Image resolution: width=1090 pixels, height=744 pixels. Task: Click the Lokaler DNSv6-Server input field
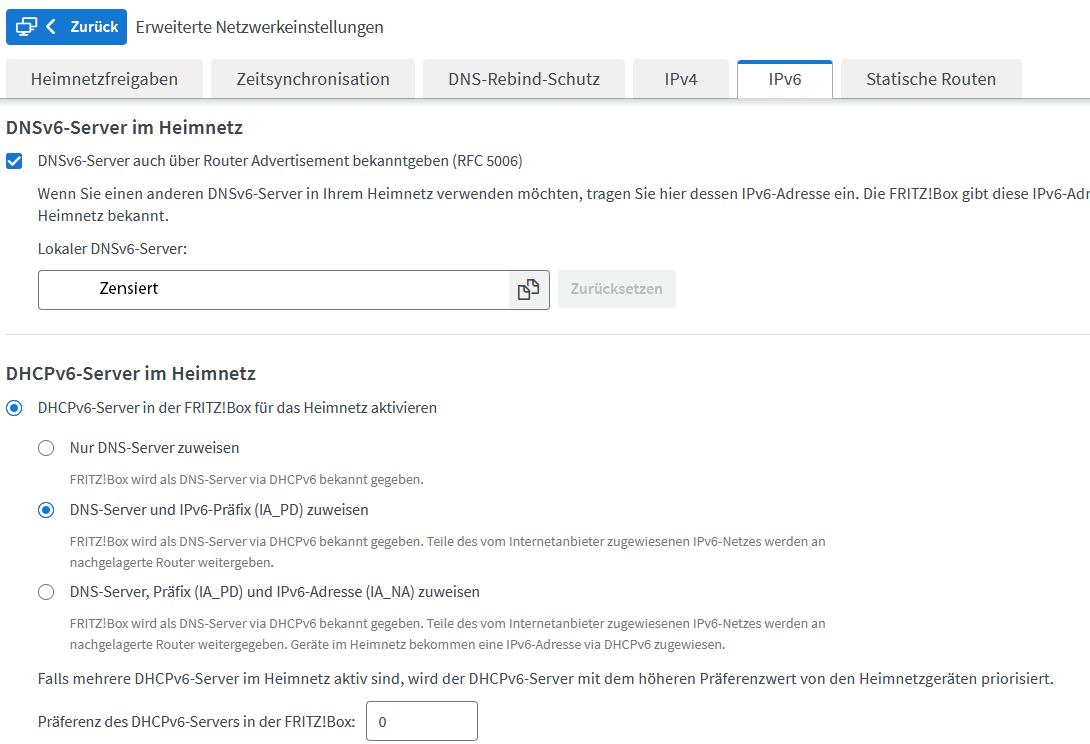point(274,290)
